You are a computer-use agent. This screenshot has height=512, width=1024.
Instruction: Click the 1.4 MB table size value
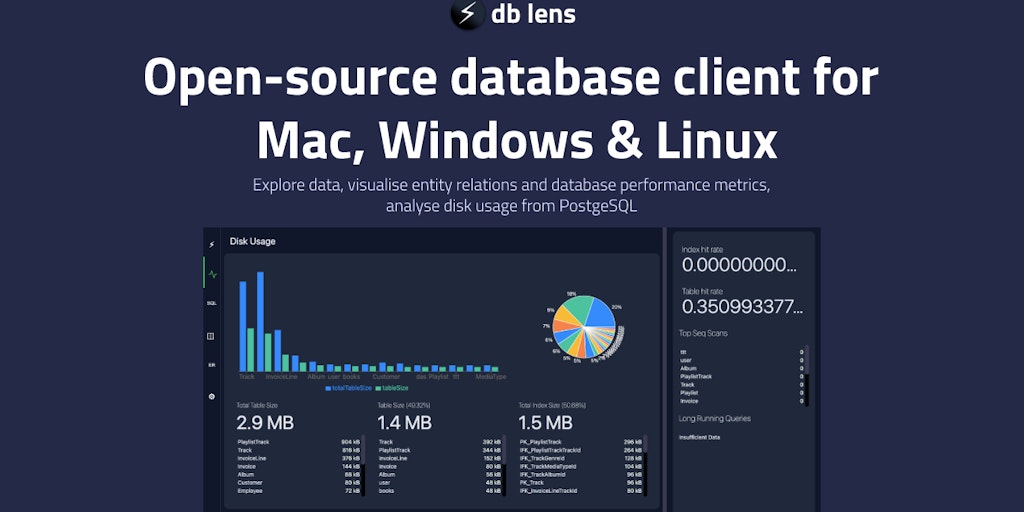pos(404,423)
